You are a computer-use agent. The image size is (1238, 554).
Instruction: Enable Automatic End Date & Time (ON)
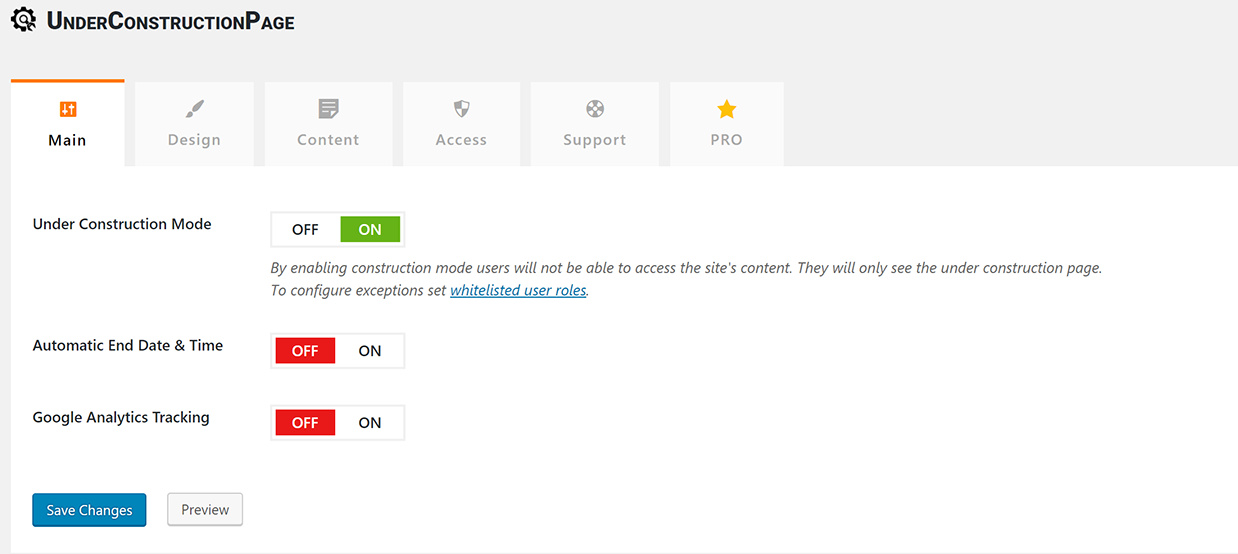click(x=370, y=351)
